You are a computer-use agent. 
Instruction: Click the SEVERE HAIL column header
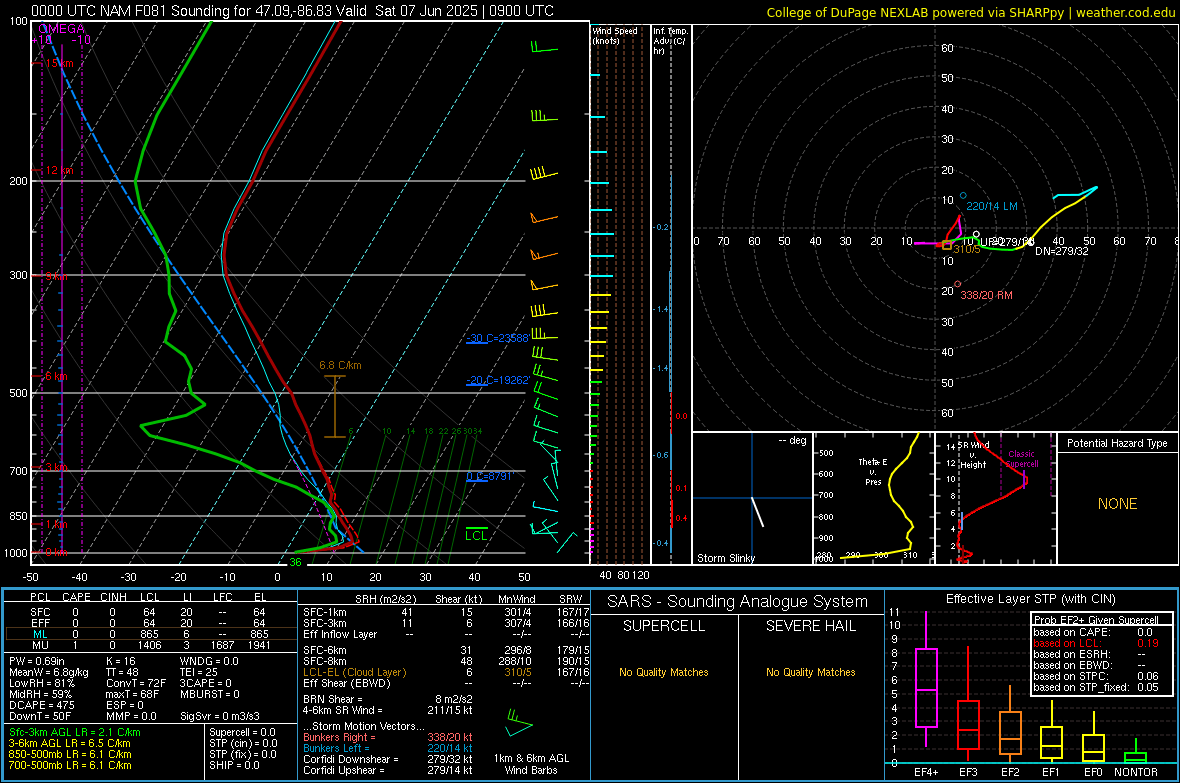[x=810, y=626]
